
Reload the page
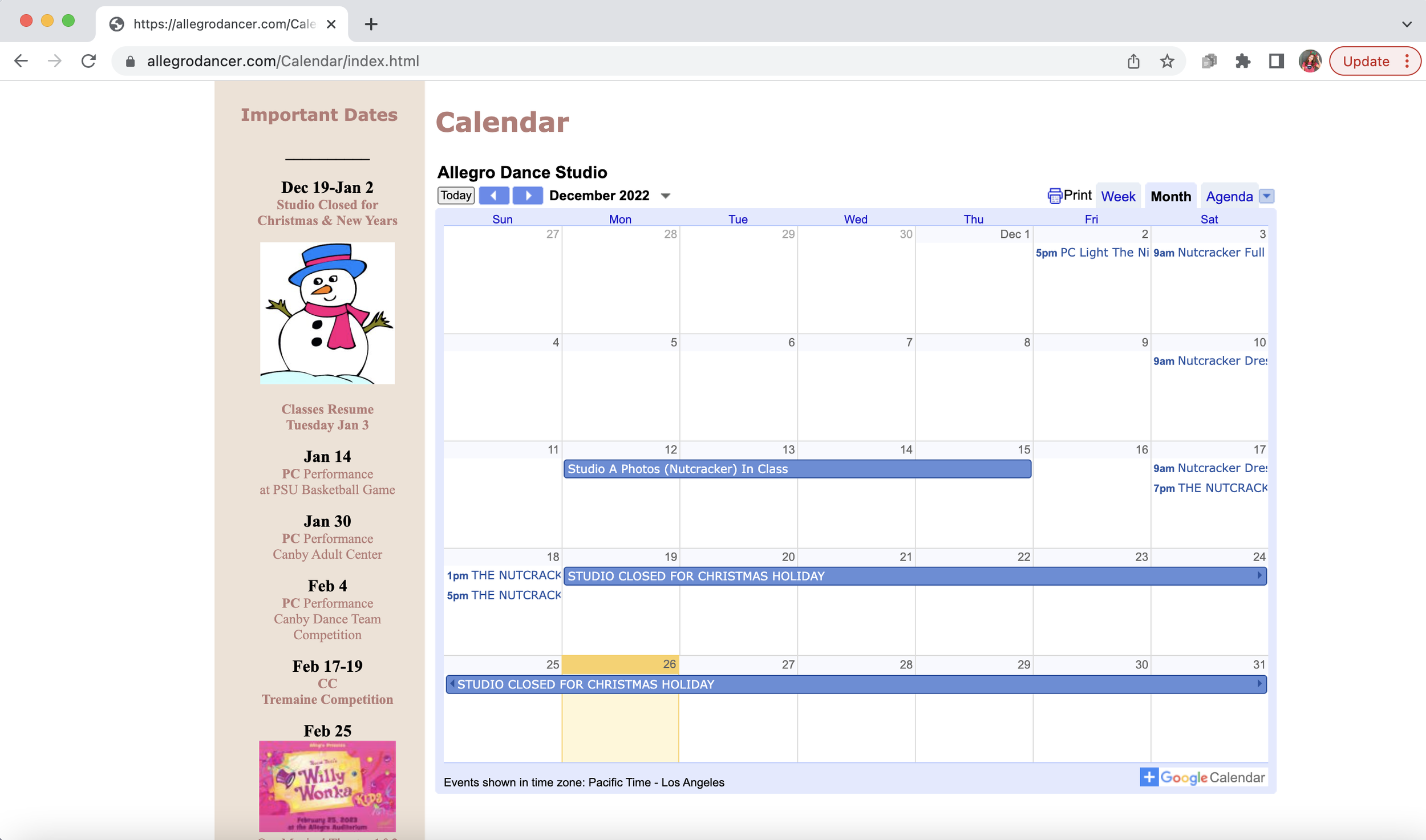88,61
